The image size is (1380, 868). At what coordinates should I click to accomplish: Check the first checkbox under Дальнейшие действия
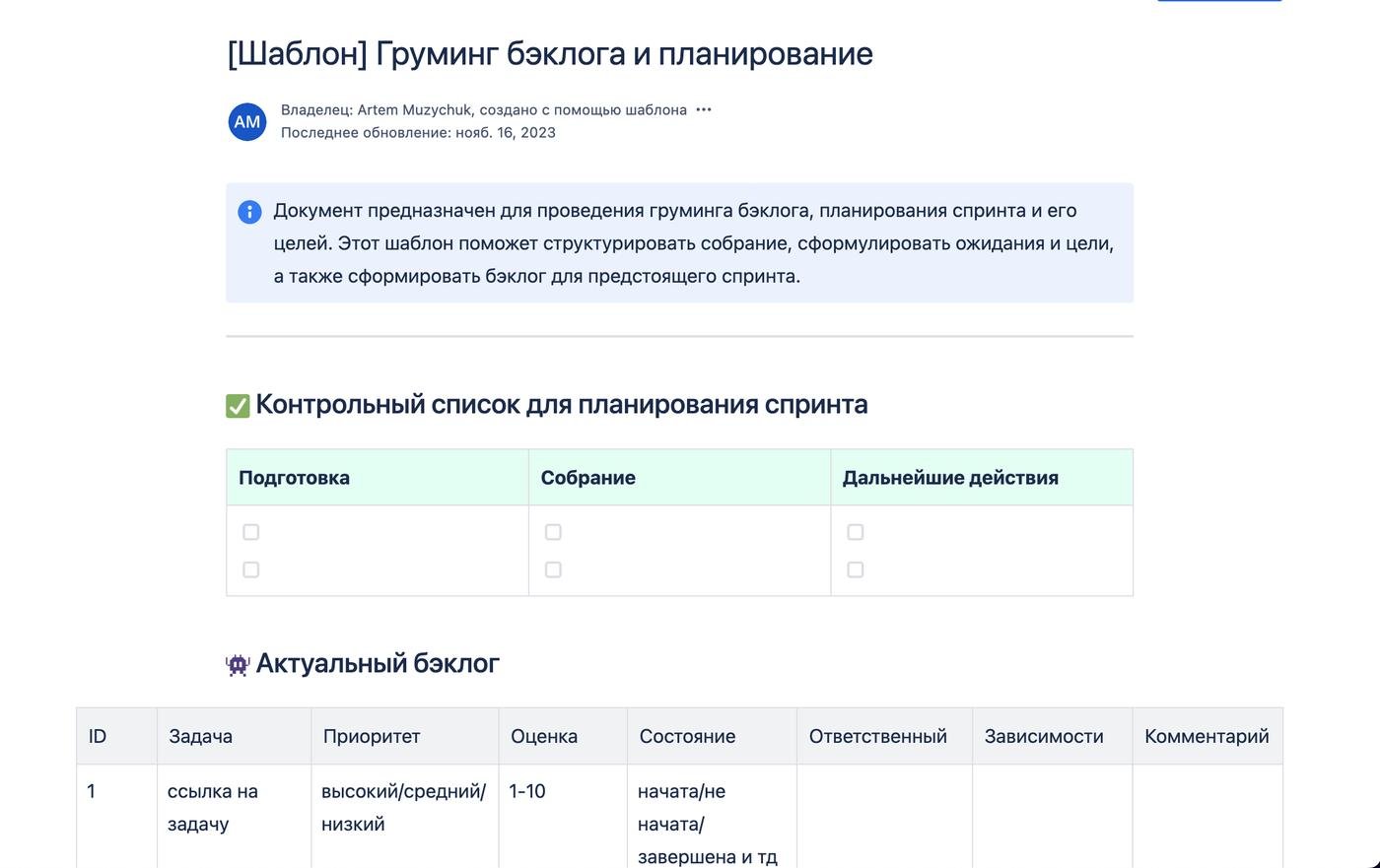click(x=856, y=532)
